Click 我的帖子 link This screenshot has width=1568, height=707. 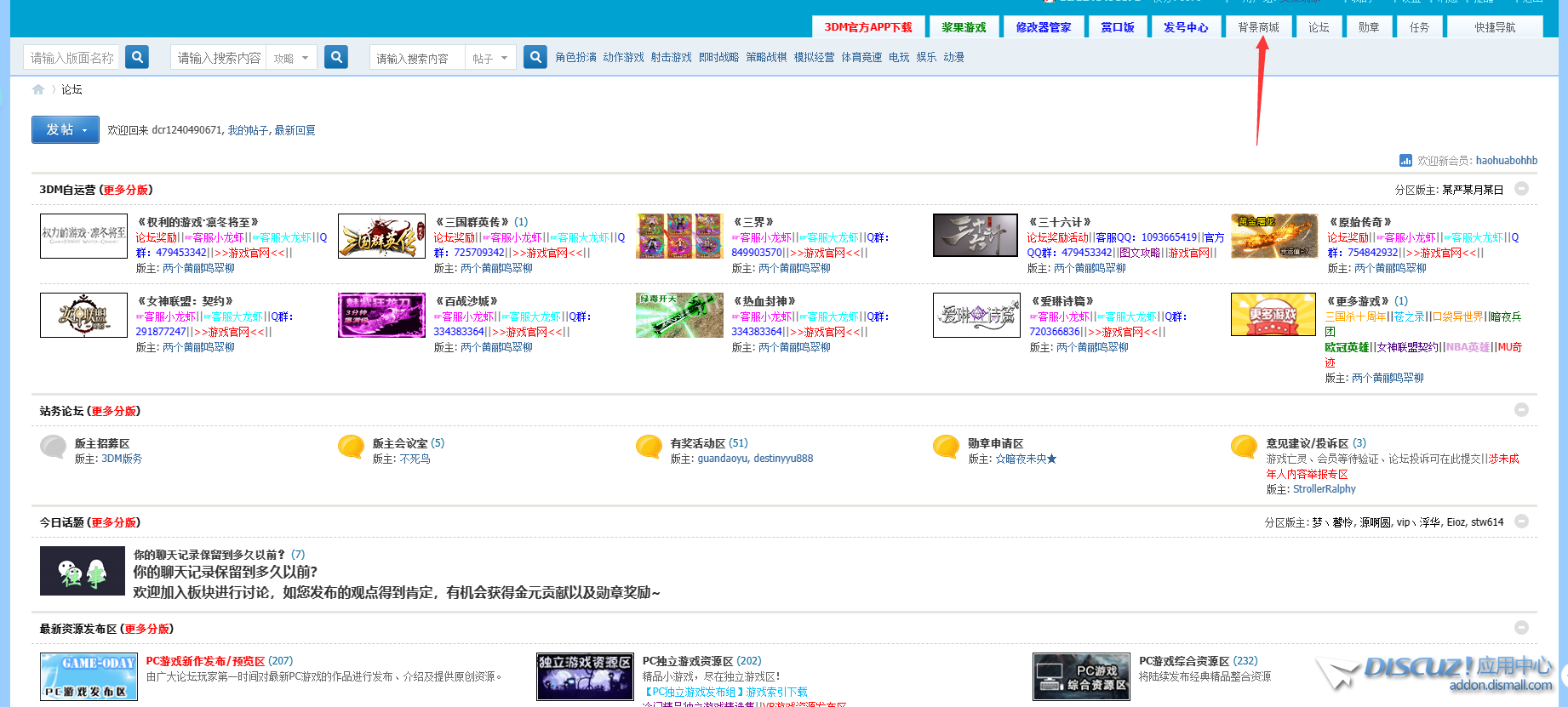[x=248, y=130]
